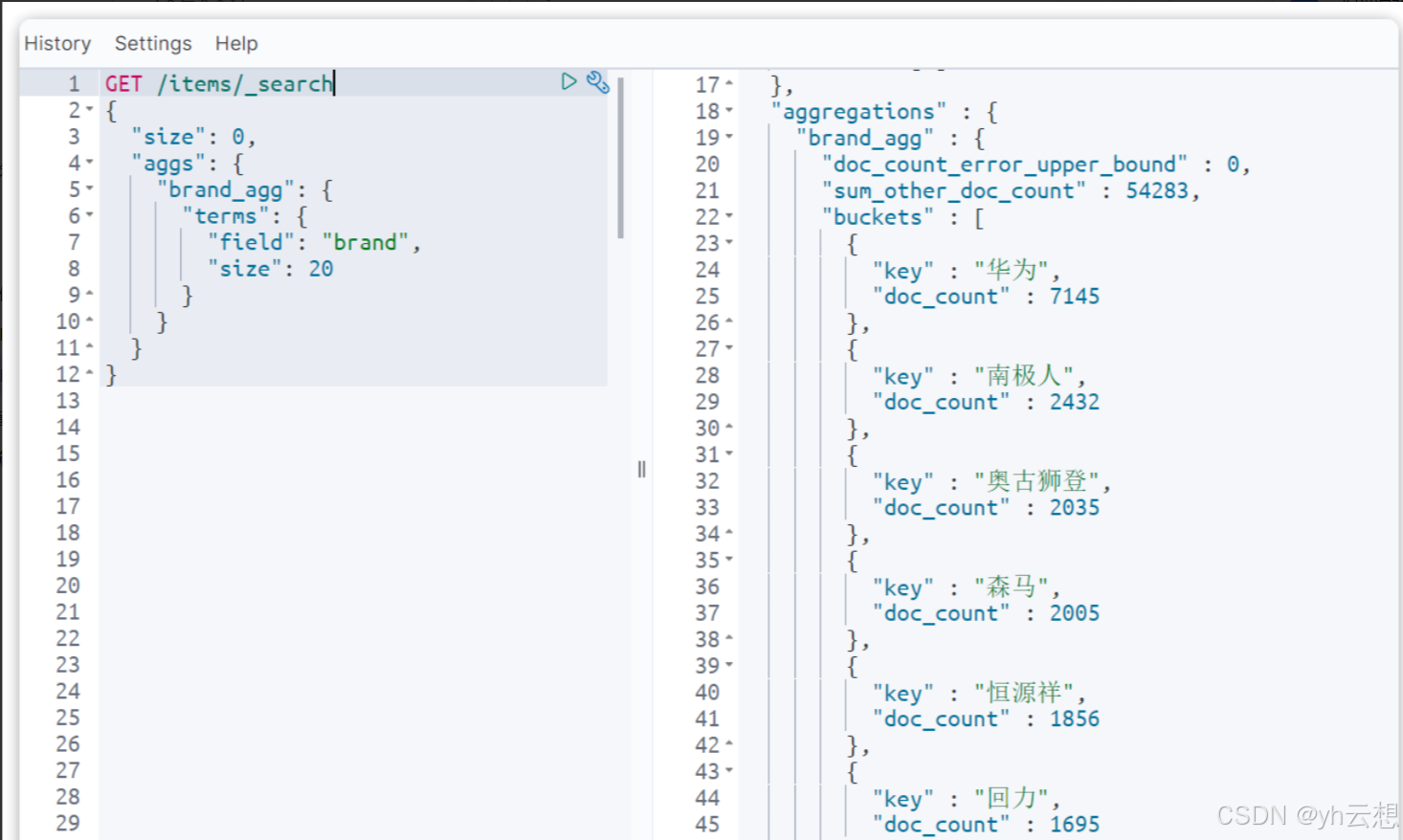This screenshot has width=1403, height=840.
Task: Open the wrench request options icon
Action: (x=598, y=82)
